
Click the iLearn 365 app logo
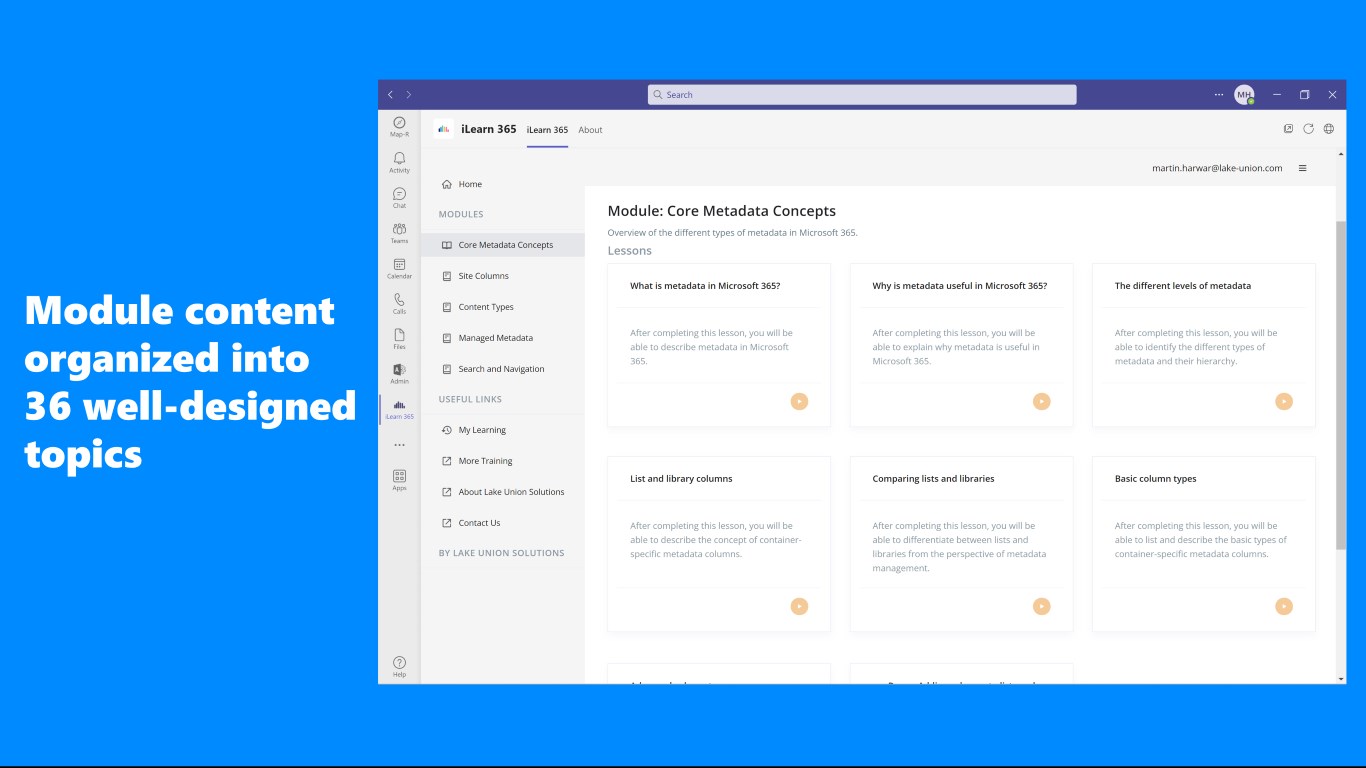pyautogui.click(x=444, y=129)
